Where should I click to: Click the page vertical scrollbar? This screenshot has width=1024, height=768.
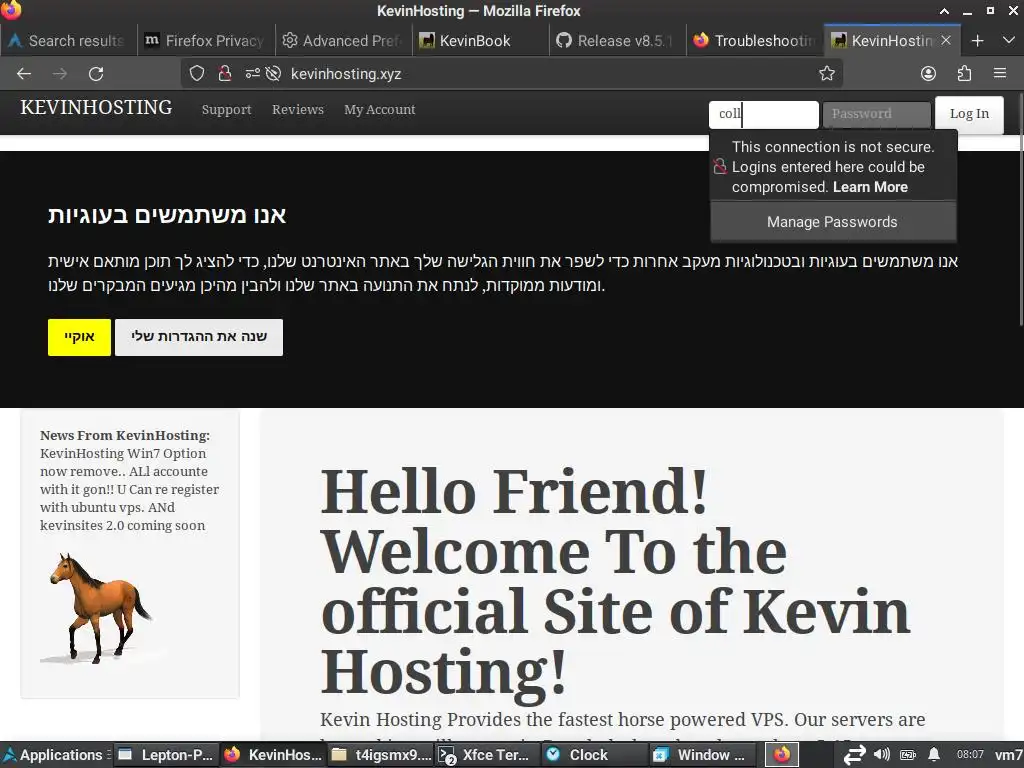coord(1019,209)
